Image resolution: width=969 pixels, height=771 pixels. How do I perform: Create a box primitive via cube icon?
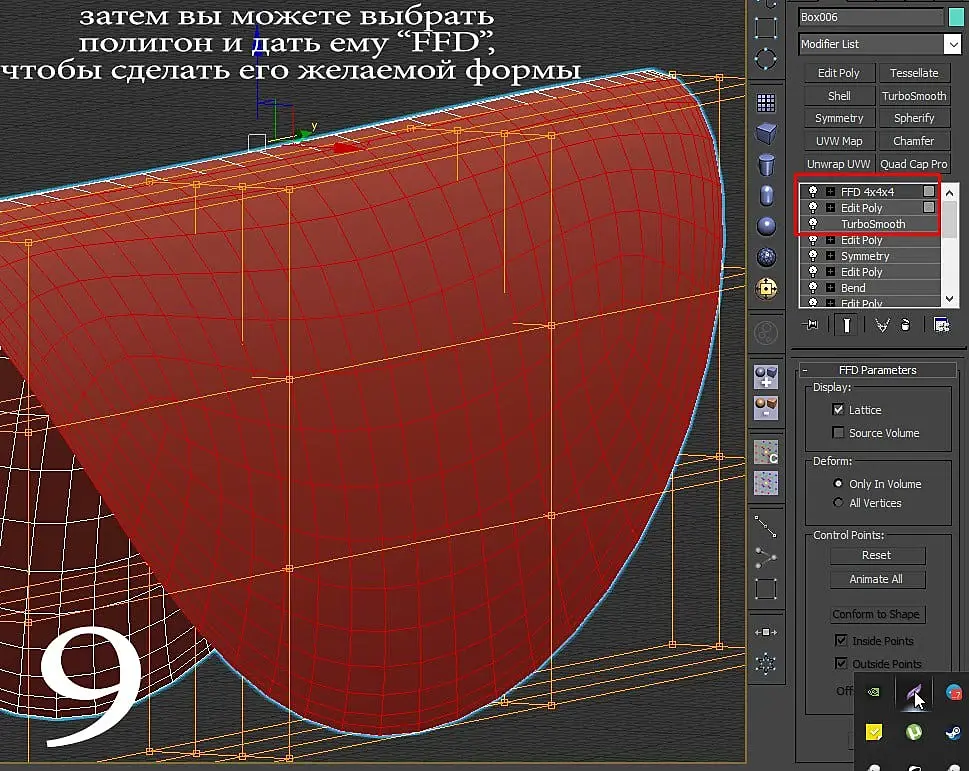tap(766, 133)
